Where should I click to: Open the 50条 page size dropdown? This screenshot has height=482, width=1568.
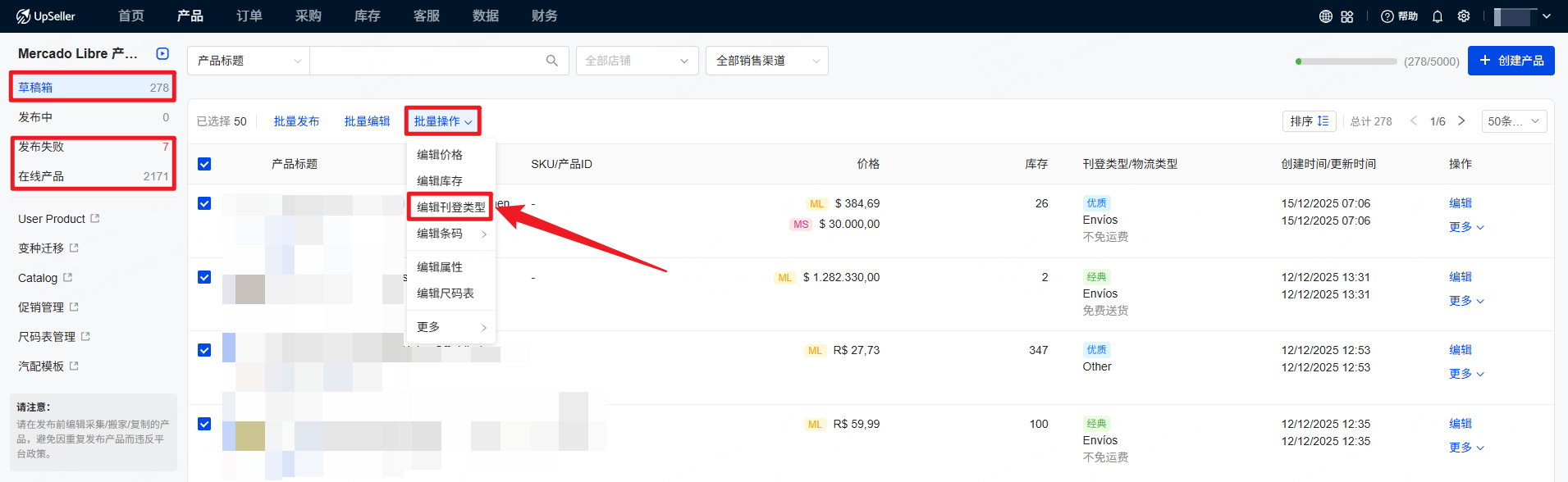point(1514,121)
